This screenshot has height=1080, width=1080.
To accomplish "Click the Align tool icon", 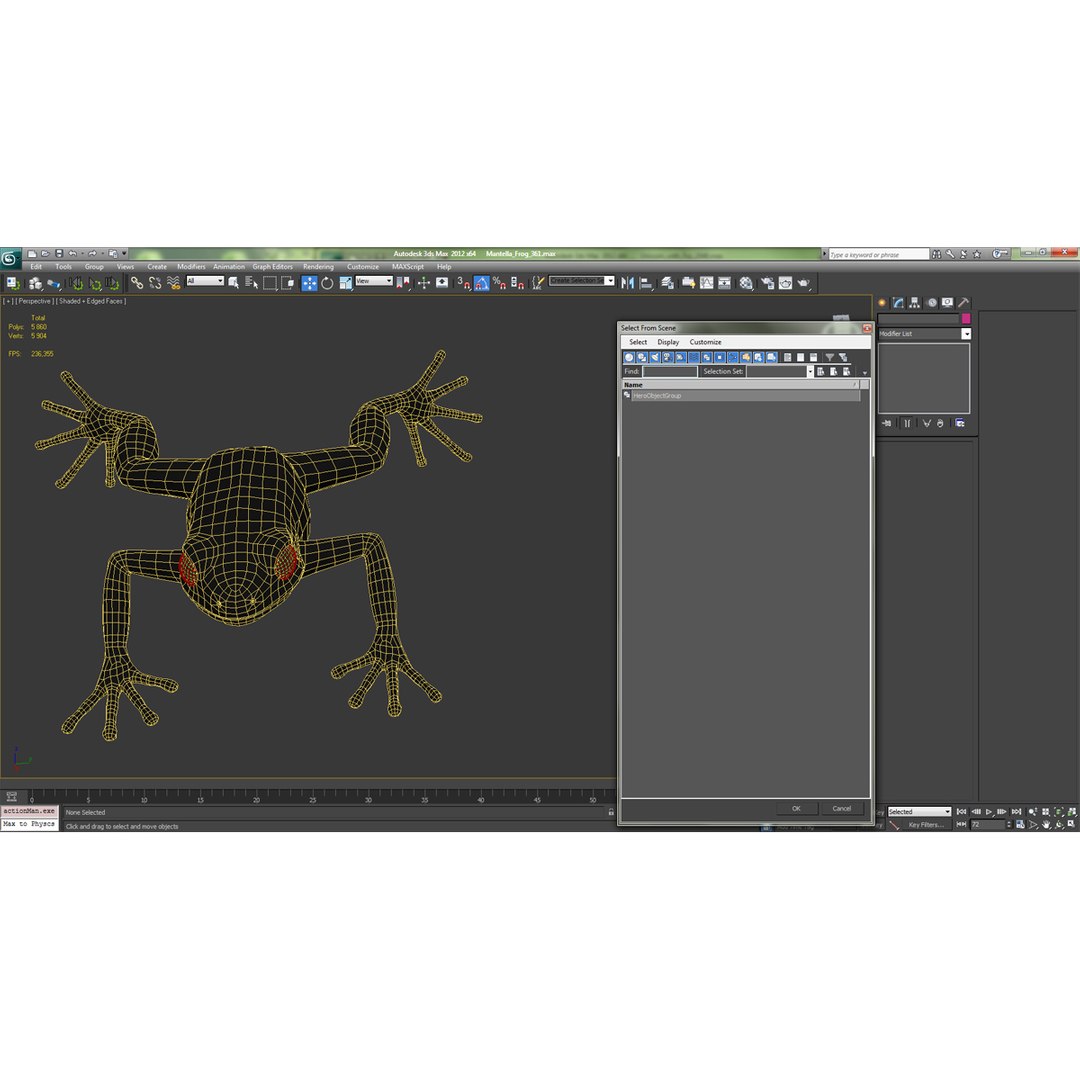I will [x=646, y=282].
